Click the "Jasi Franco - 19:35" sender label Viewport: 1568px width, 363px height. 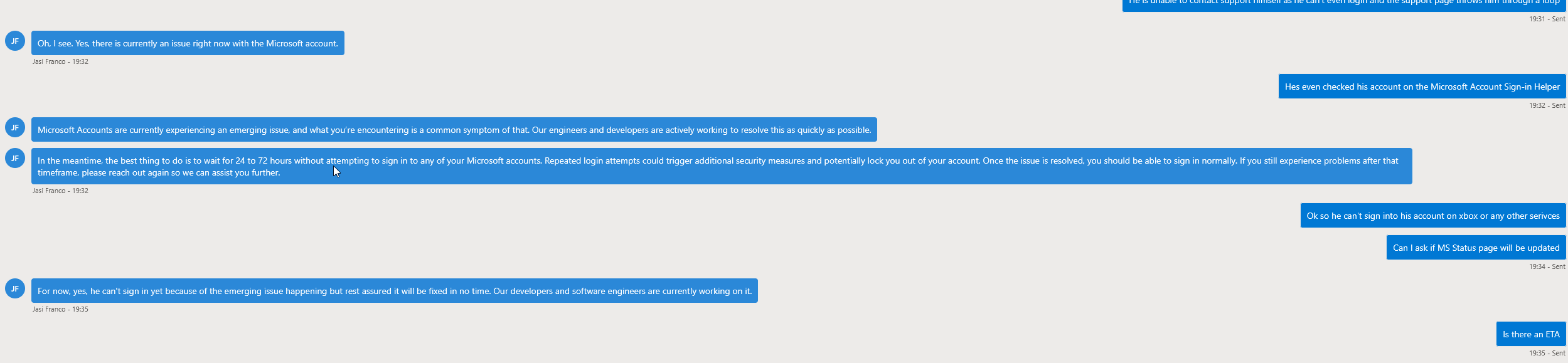(60, 310)
